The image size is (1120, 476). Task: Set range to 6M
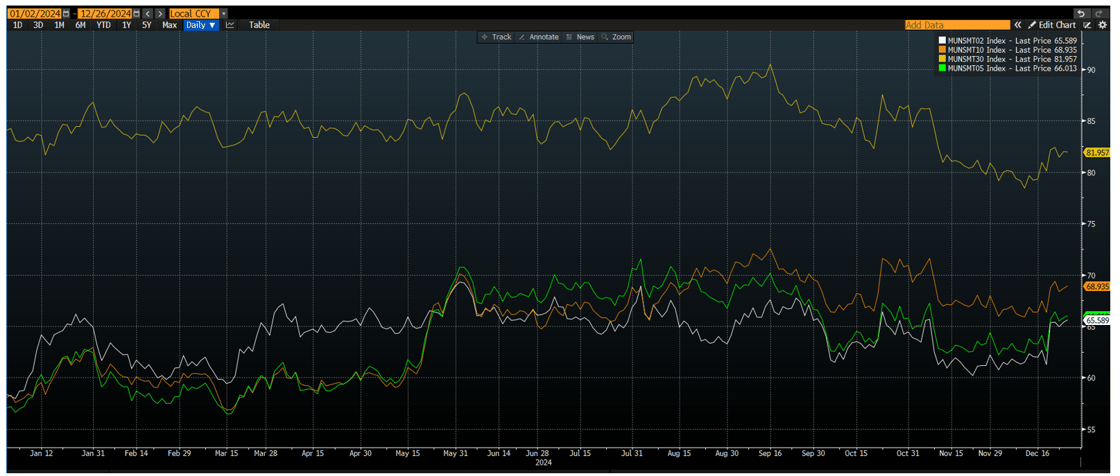pos(80,25)
